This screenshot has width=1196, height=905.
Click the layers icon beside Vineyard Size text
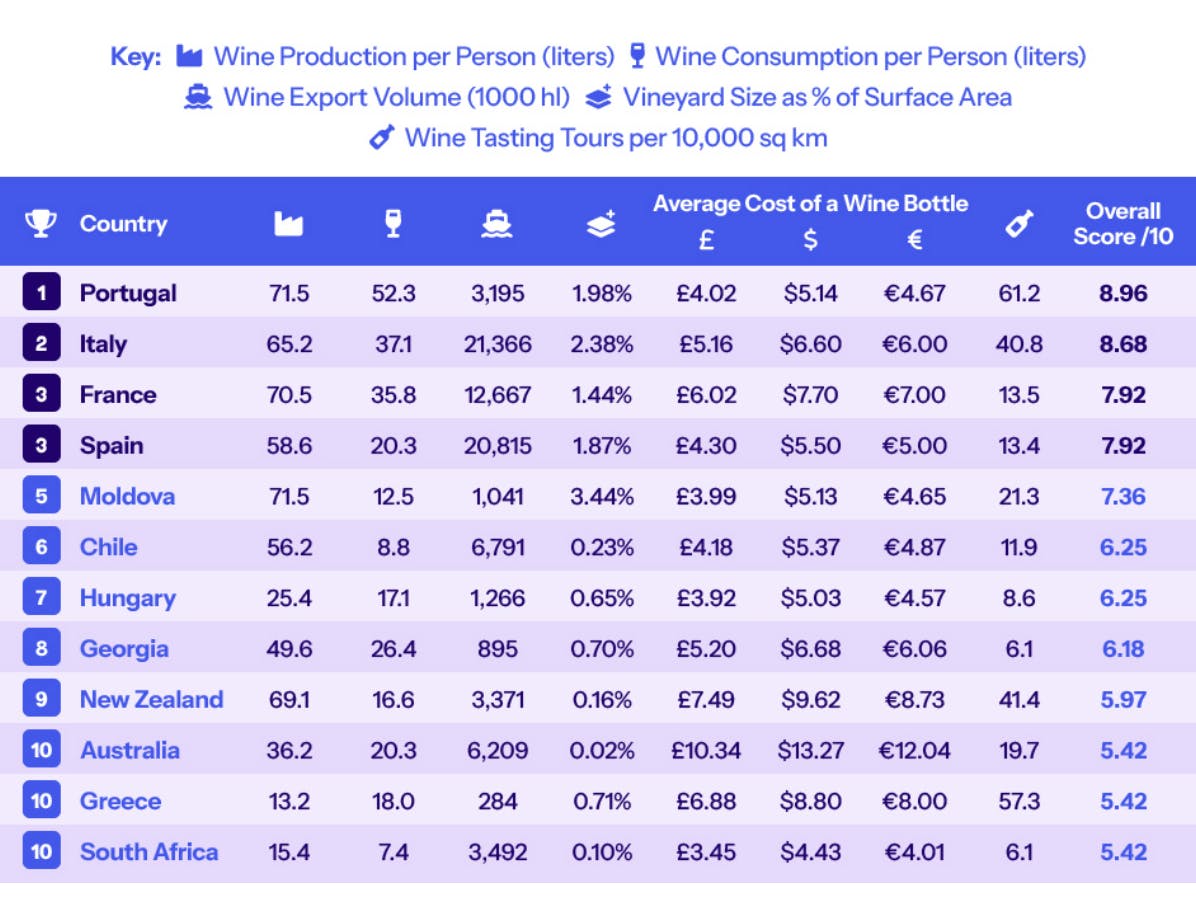[x=598, y=97]
